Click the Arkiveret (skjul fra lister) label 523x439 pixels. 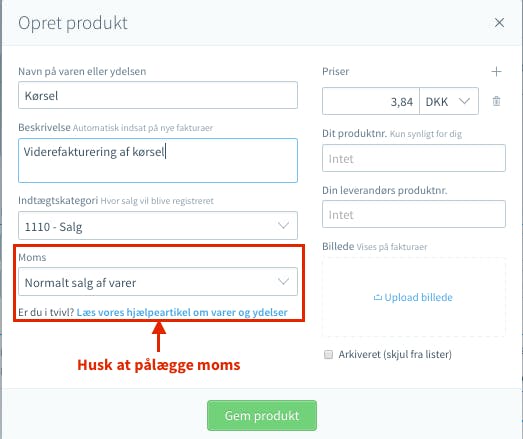[395, 354]
